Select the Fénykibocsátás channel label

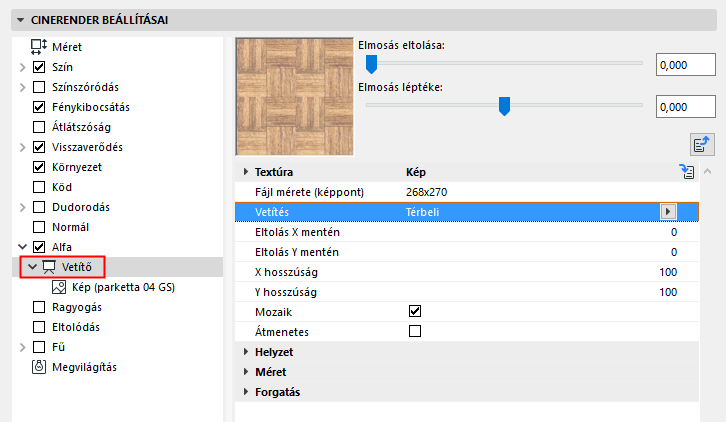tap(91, 107)
